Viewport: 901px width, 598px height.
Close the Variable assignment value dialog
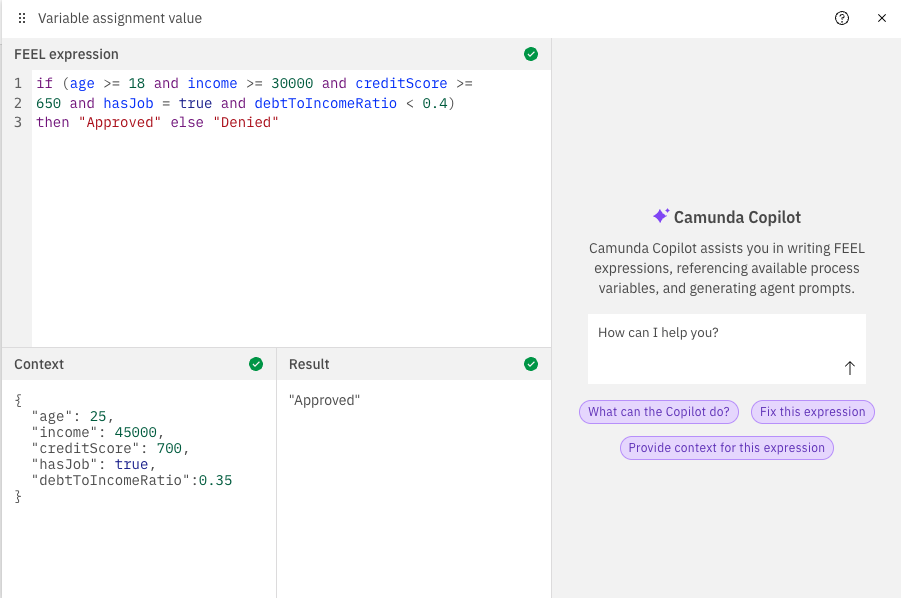pyautogui.click(x=882, y=18)
